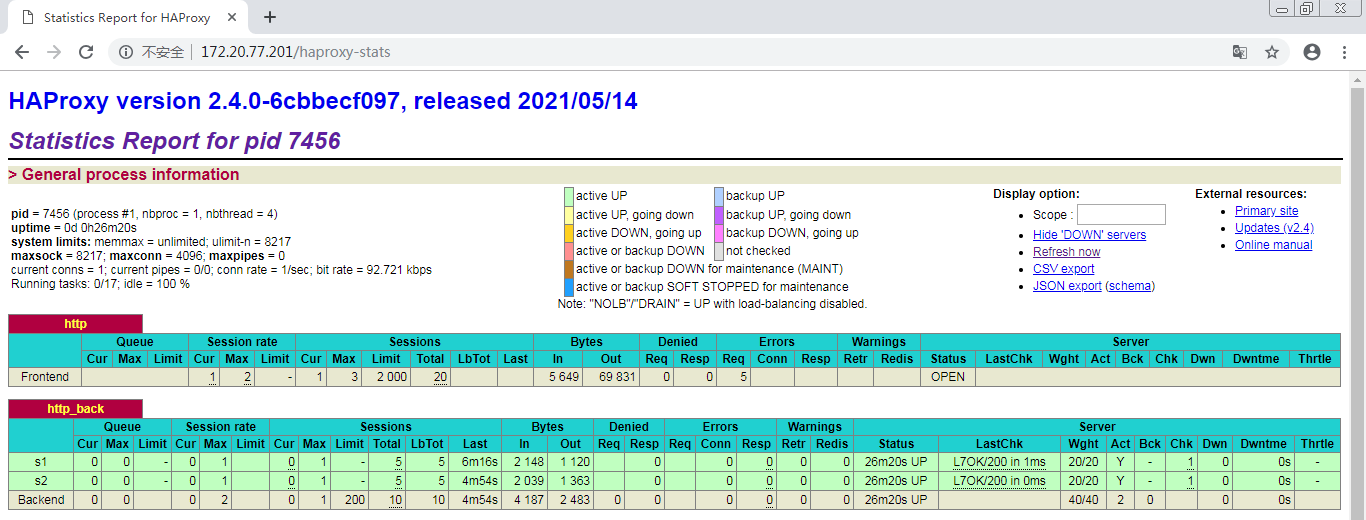Click the restore window button
This screenshot has width=1366, height=520.
[1307, 9]
